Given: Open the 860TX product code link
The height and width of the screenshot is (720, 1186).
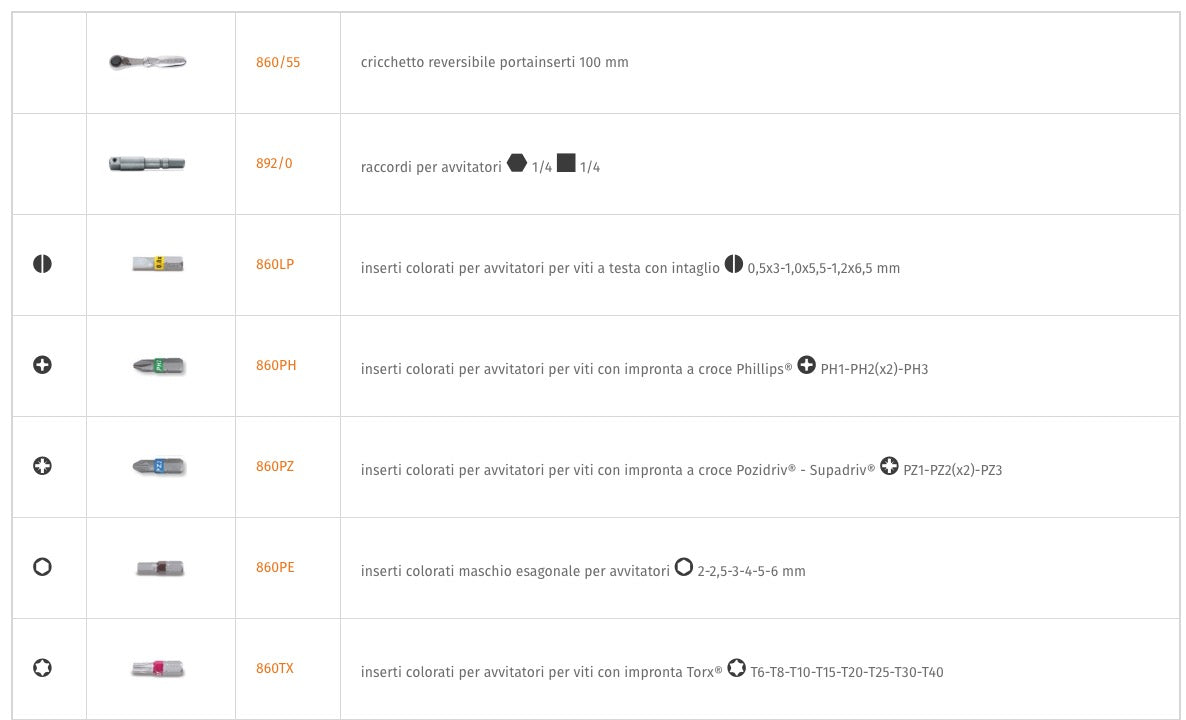Looking at the screenshot, I should click(275, 668).
